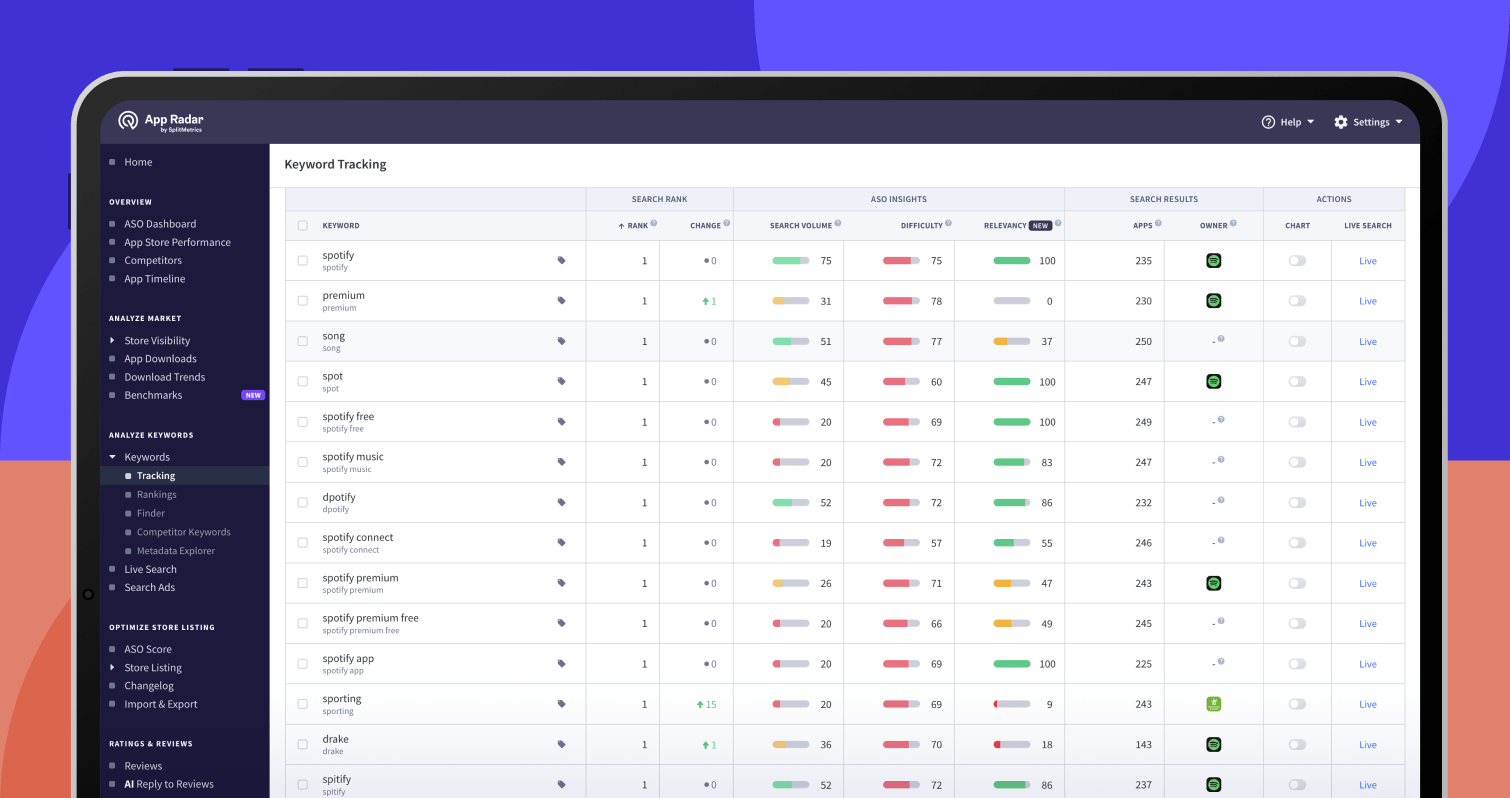Select Finder under Keywords
The height and width of the screenshot is (798, 1510).
pos(151,513)
